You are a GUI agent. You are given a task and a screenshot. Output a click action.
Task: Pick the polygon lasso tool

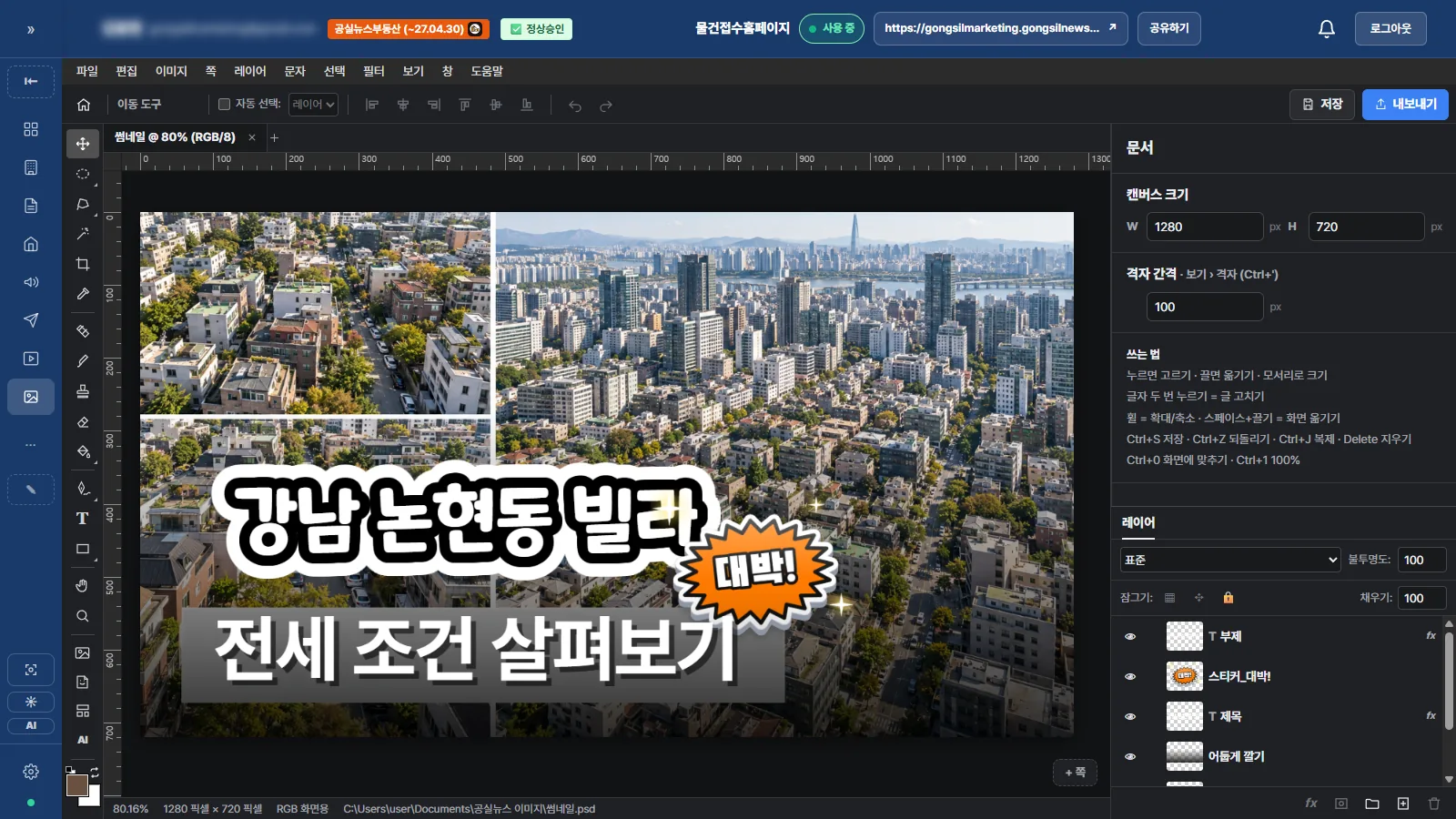[83, 204]
